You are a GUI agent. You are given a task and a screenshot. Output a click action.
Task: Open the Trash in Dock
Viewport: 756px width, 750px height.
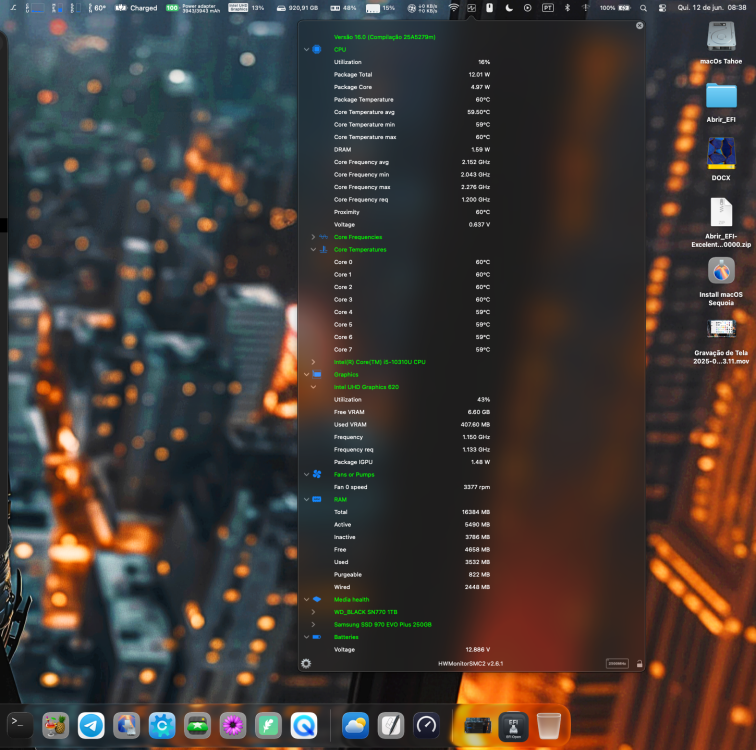coord(549,725)
